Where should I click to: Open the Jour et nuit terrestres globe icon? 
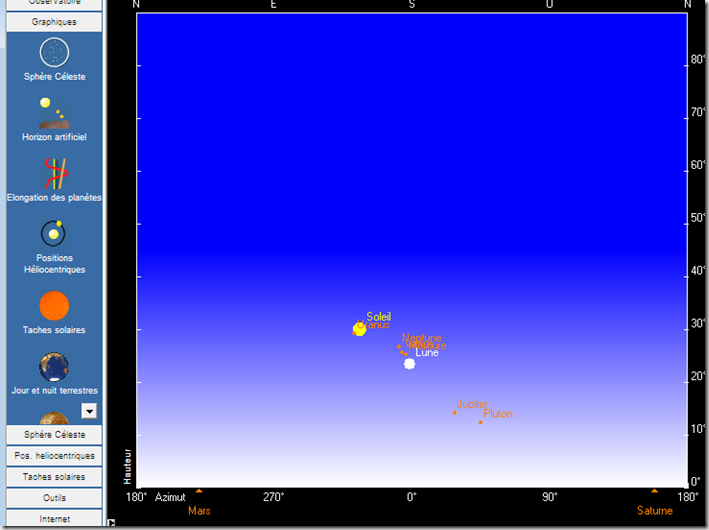[x=54, y=367]
